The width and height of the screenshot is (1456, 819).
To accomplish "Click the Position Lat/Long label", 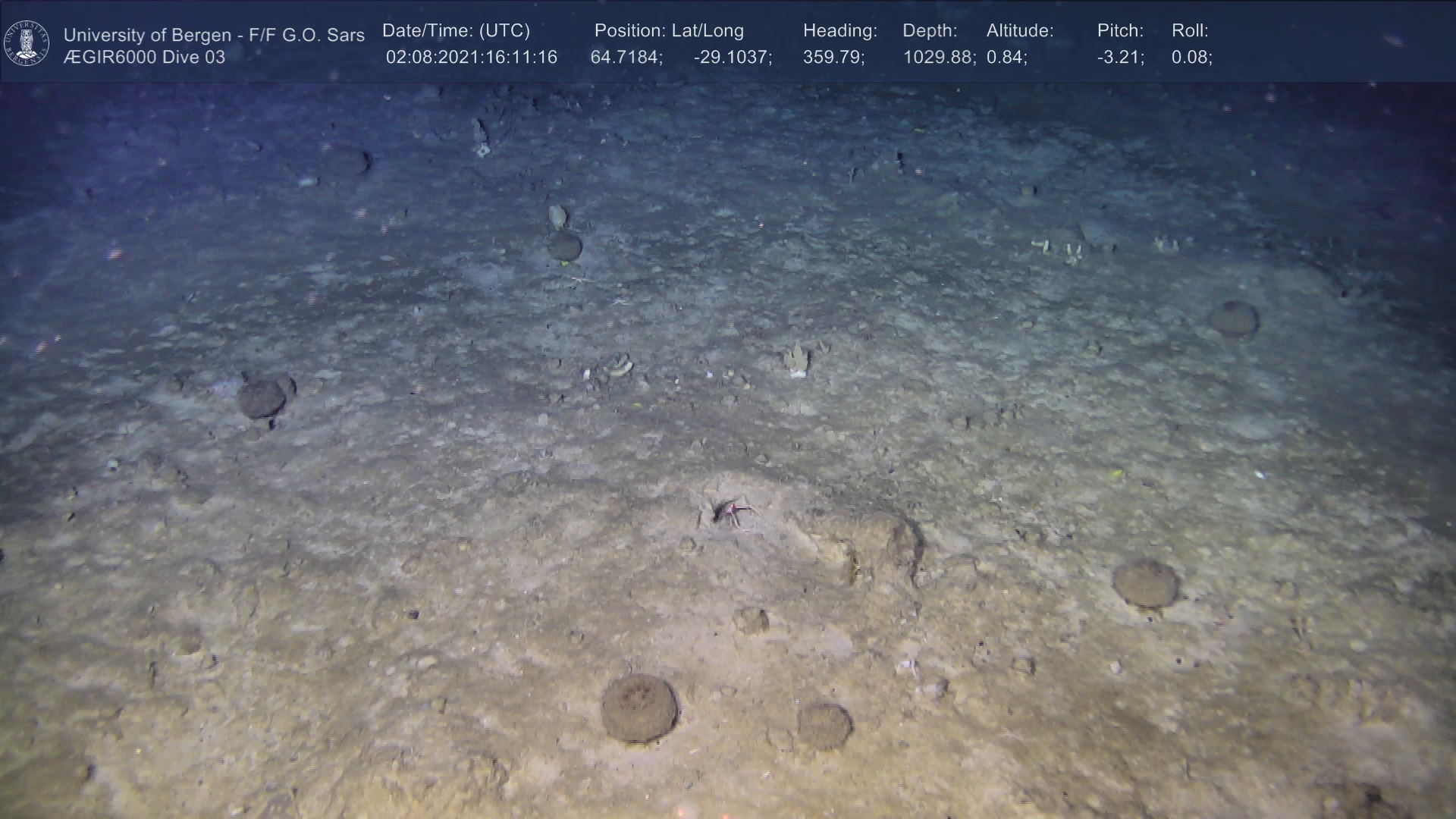I will pyautogui.click(x=668, y=31).
